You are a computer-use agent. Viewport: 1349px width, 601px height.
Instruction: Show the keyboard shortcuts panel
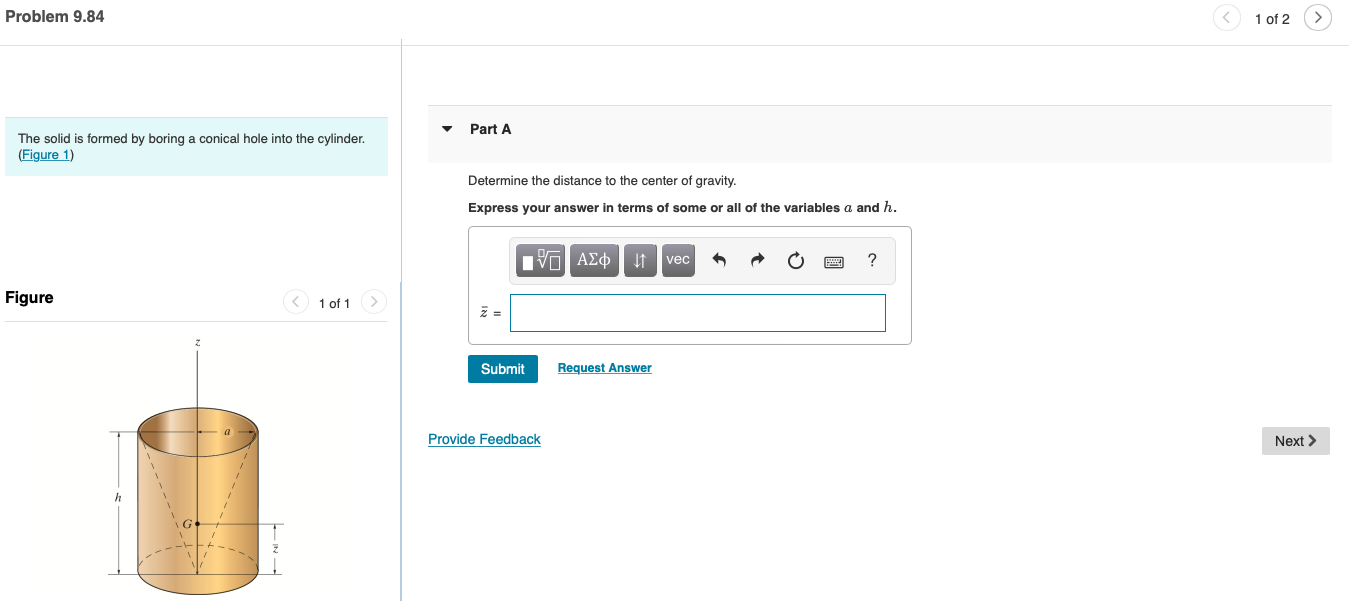pos(833,259)
